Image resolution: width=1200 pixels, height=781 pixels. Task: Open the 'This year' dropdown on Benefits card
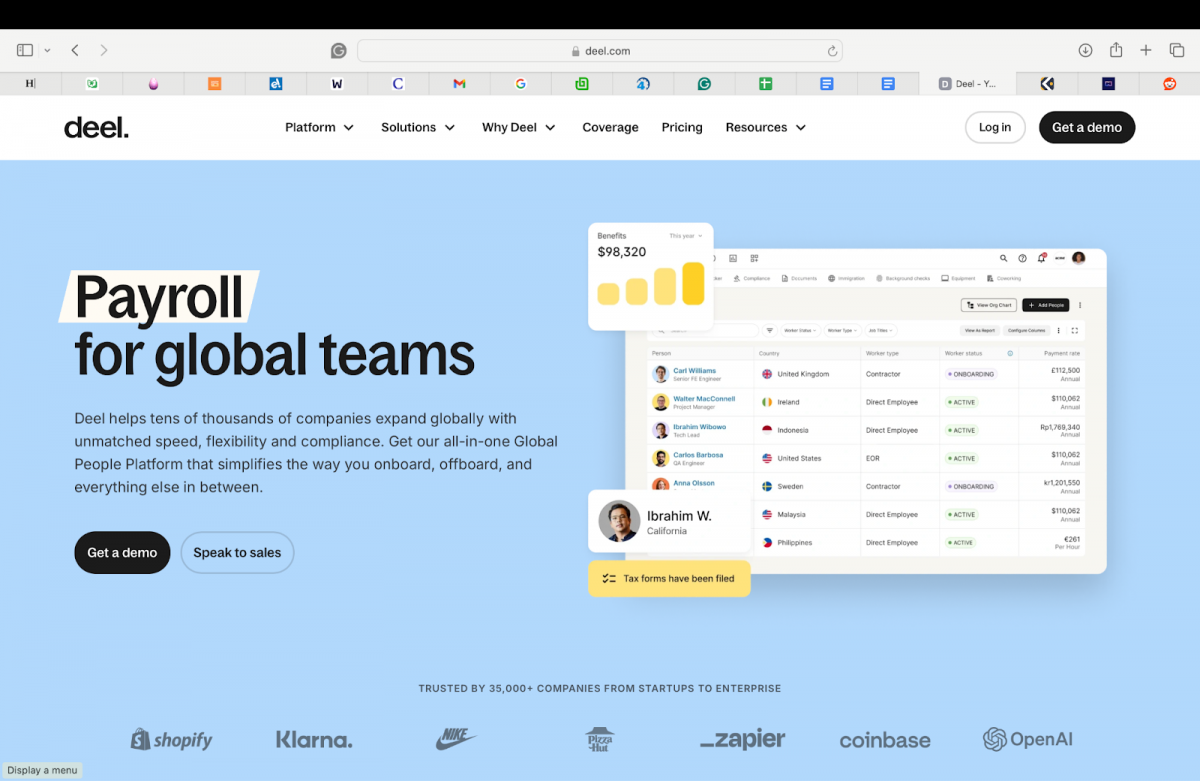686,236
